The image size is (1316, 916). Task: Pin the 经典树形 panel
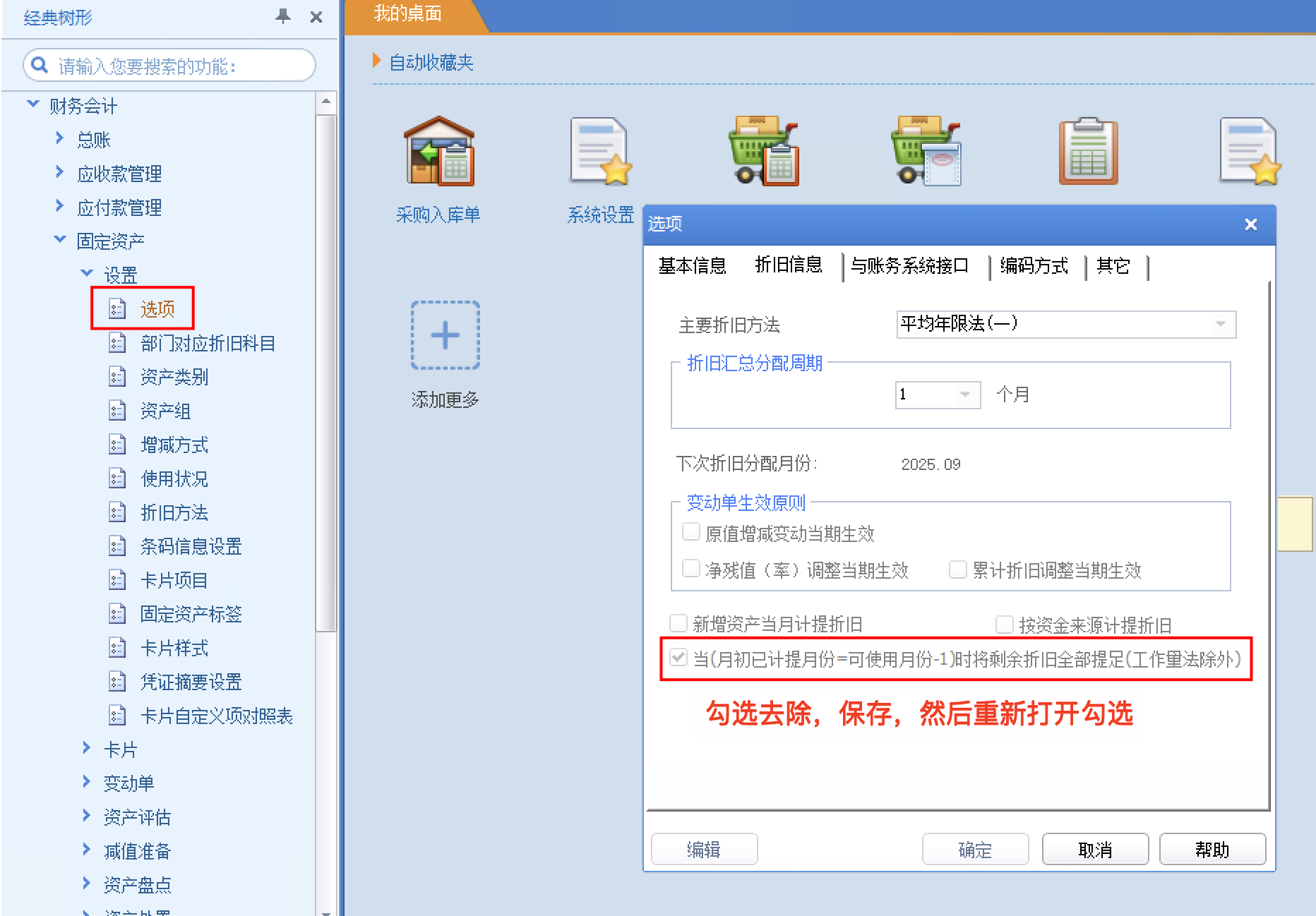pyautogui.click(x=283, y=16)
